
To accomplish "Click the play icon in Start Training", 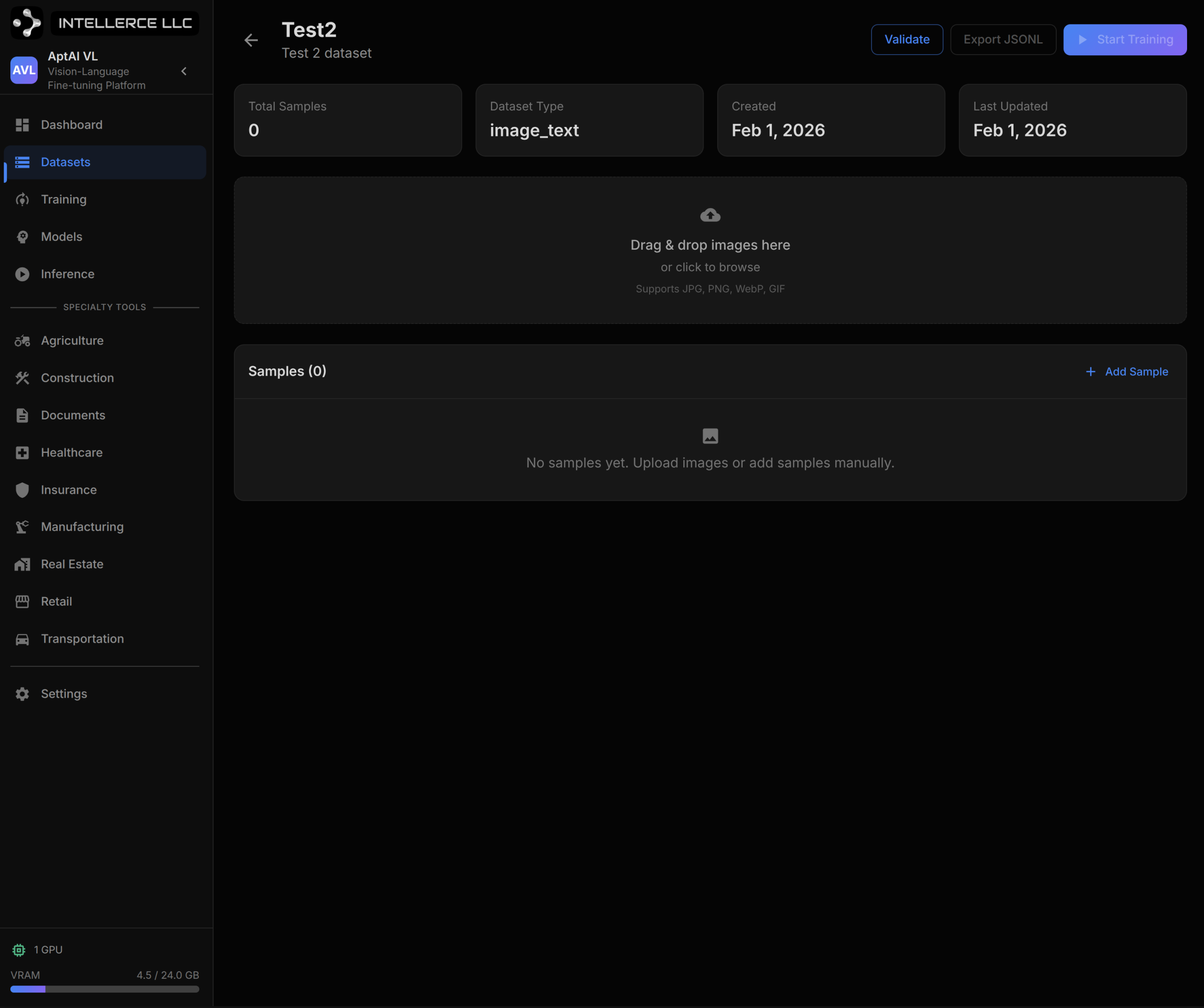I will [x=1083, y=39].
